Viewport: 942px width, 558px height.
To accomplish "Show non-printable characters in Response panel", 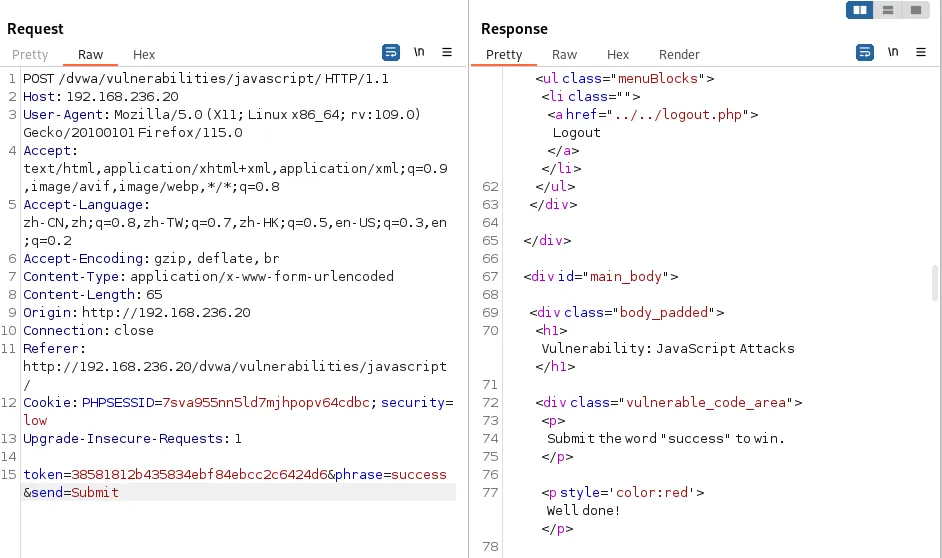I will point(893,52).
